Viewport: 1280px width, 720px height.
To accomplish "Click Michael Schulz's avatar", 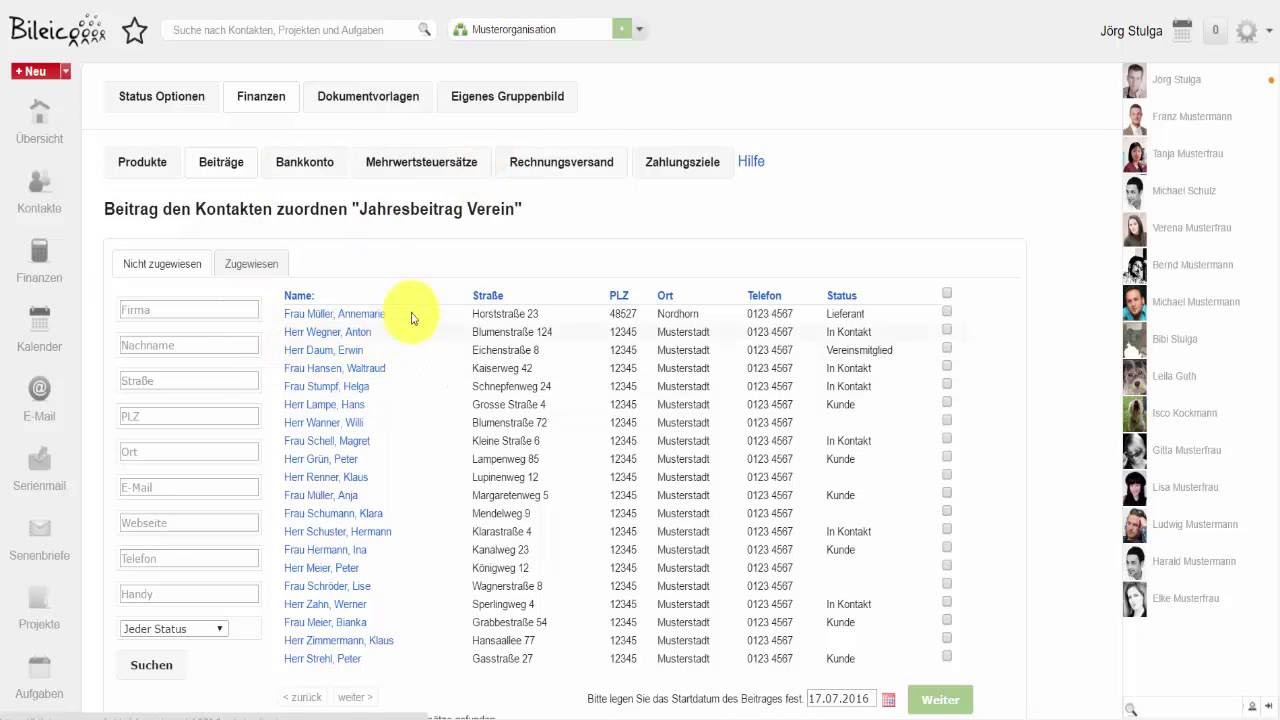I will tap(1134, 191).
